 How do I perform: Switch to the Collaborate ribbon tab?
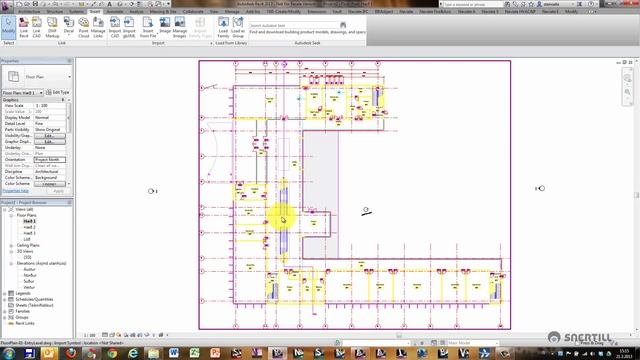click(193, 12)
